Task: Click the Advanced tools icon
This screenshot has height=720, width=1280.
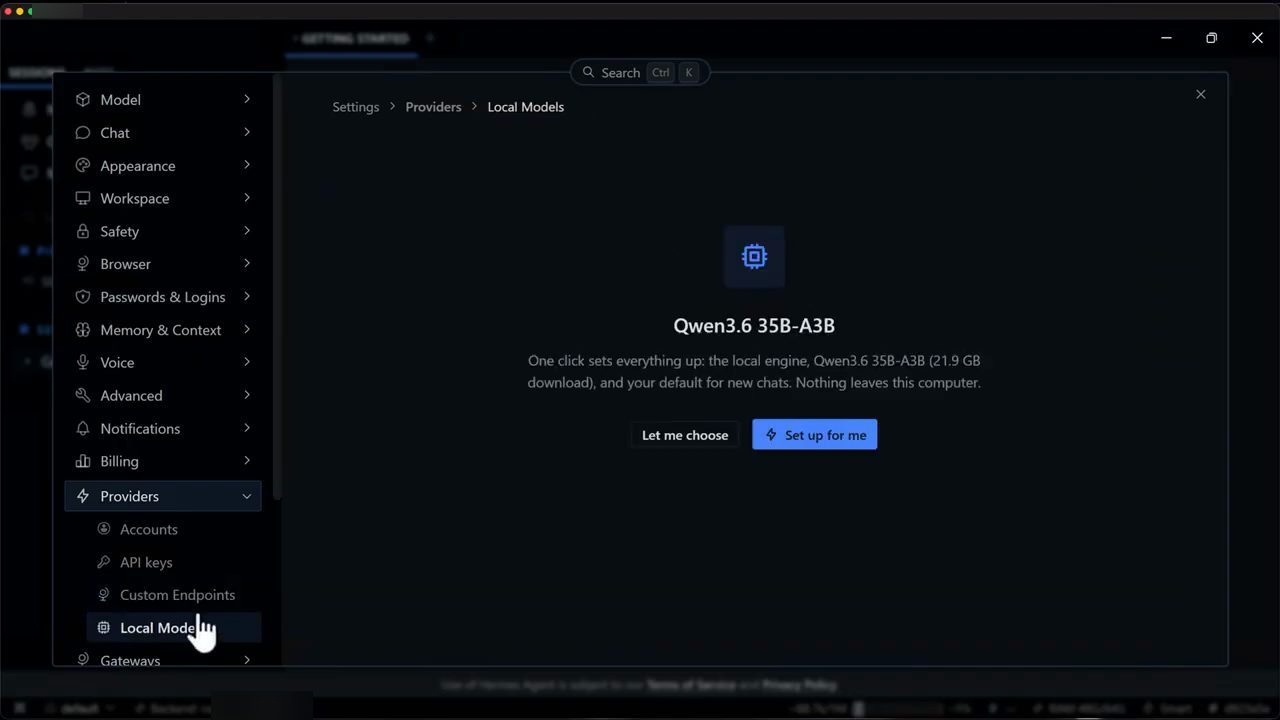Action: [83, 395]
